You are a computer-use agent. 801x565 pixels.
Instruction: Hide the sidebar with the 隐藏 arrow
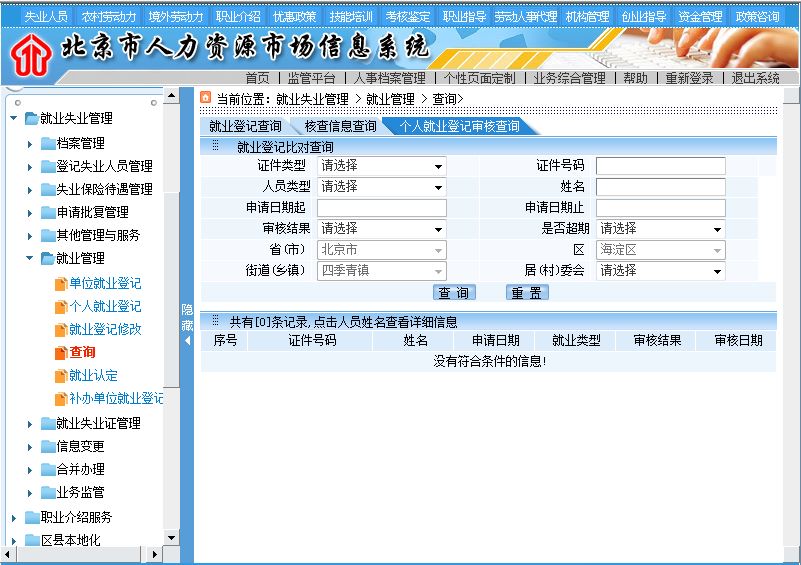(x=187, y=340)
